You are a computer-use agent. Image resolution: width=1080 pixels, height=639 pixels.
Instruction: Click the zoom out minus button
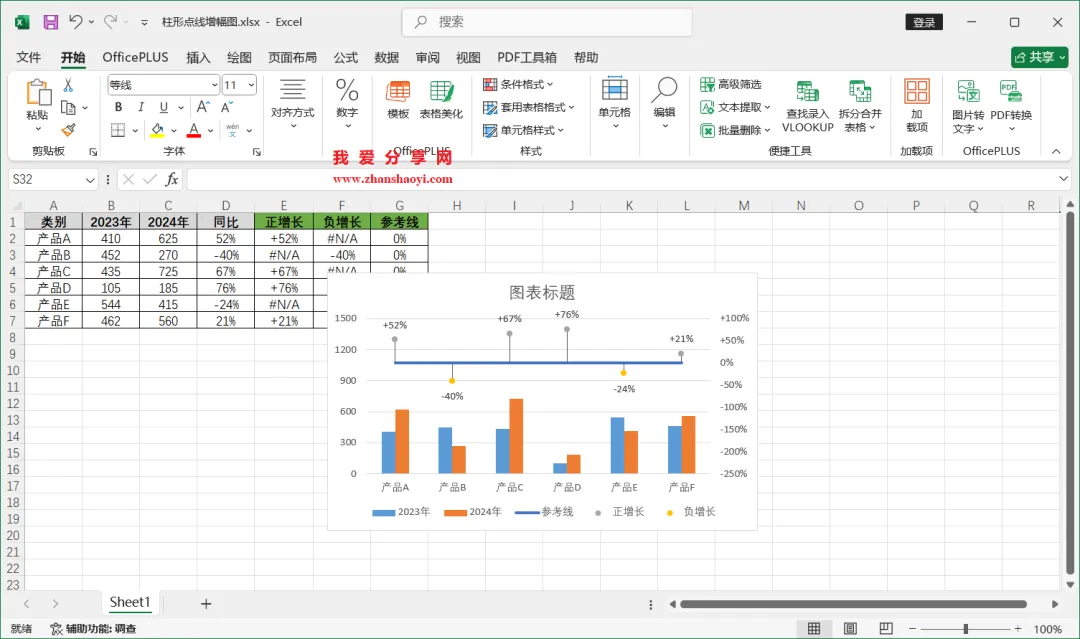coord(912,629)
